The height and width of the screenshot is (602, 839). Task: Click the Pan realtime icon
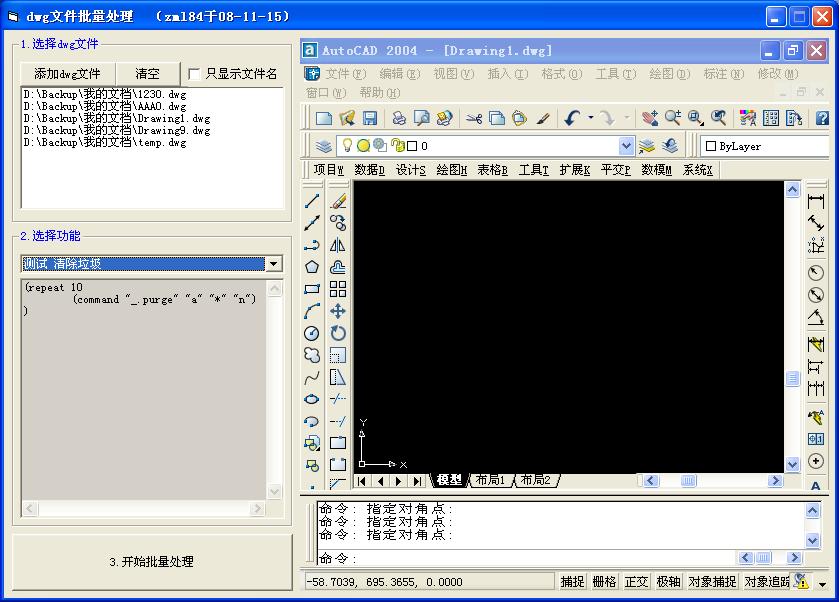tap(650, 118)
